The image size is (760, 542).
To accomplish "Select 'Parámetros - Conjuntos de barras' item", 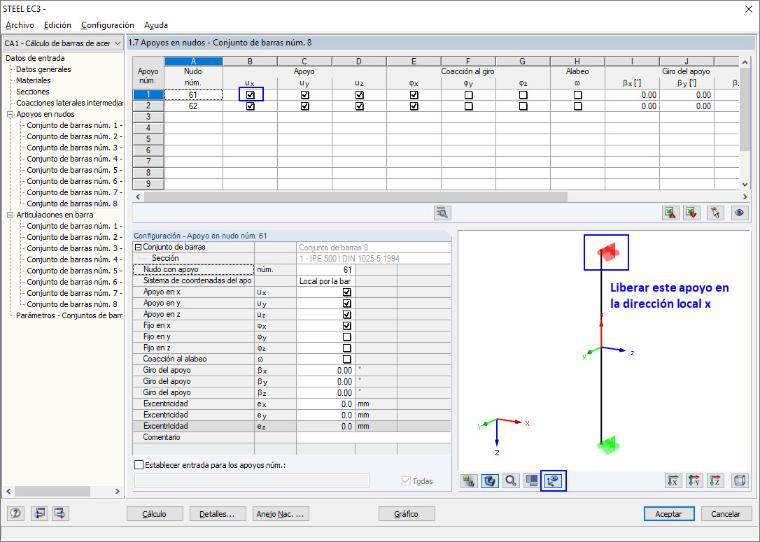I will 69,316.
